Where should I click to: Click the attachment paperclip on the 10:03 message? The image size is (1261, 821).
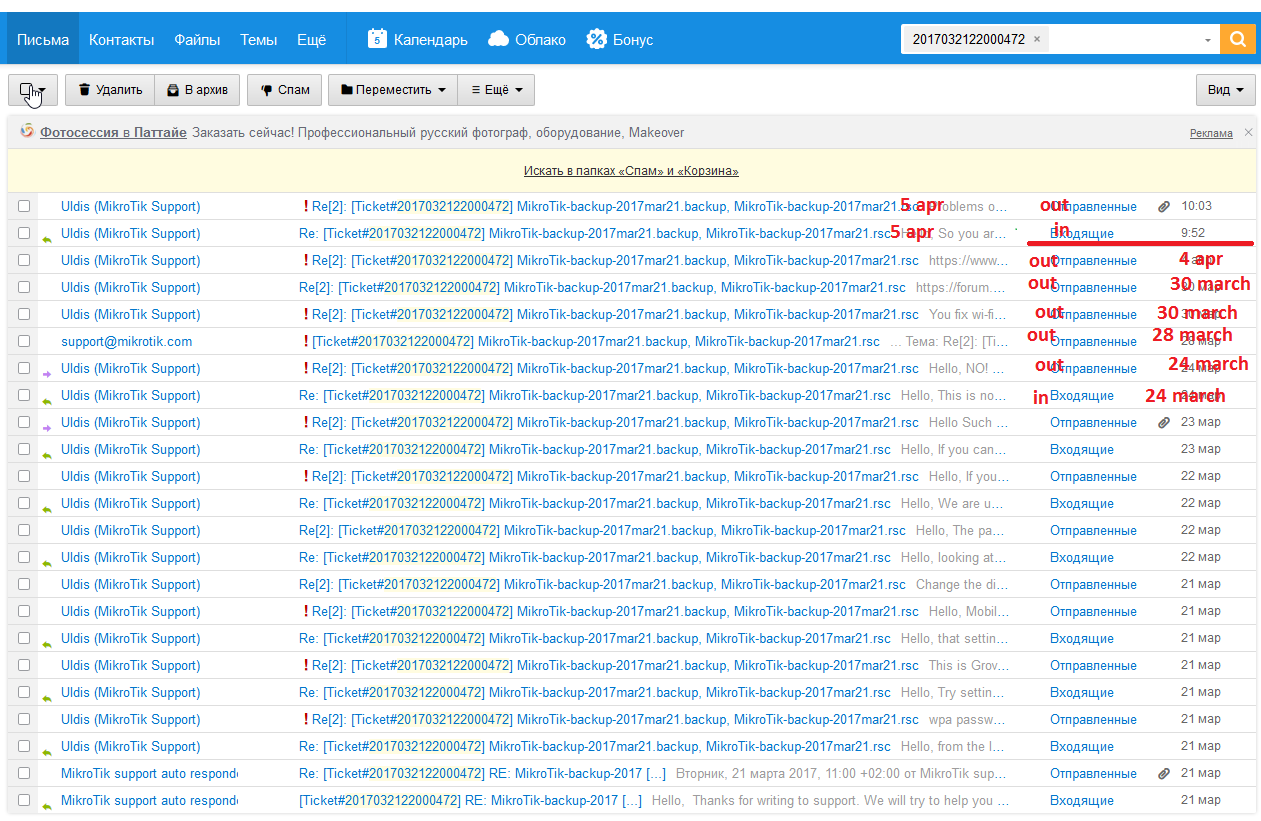(x=1163, y=207)
